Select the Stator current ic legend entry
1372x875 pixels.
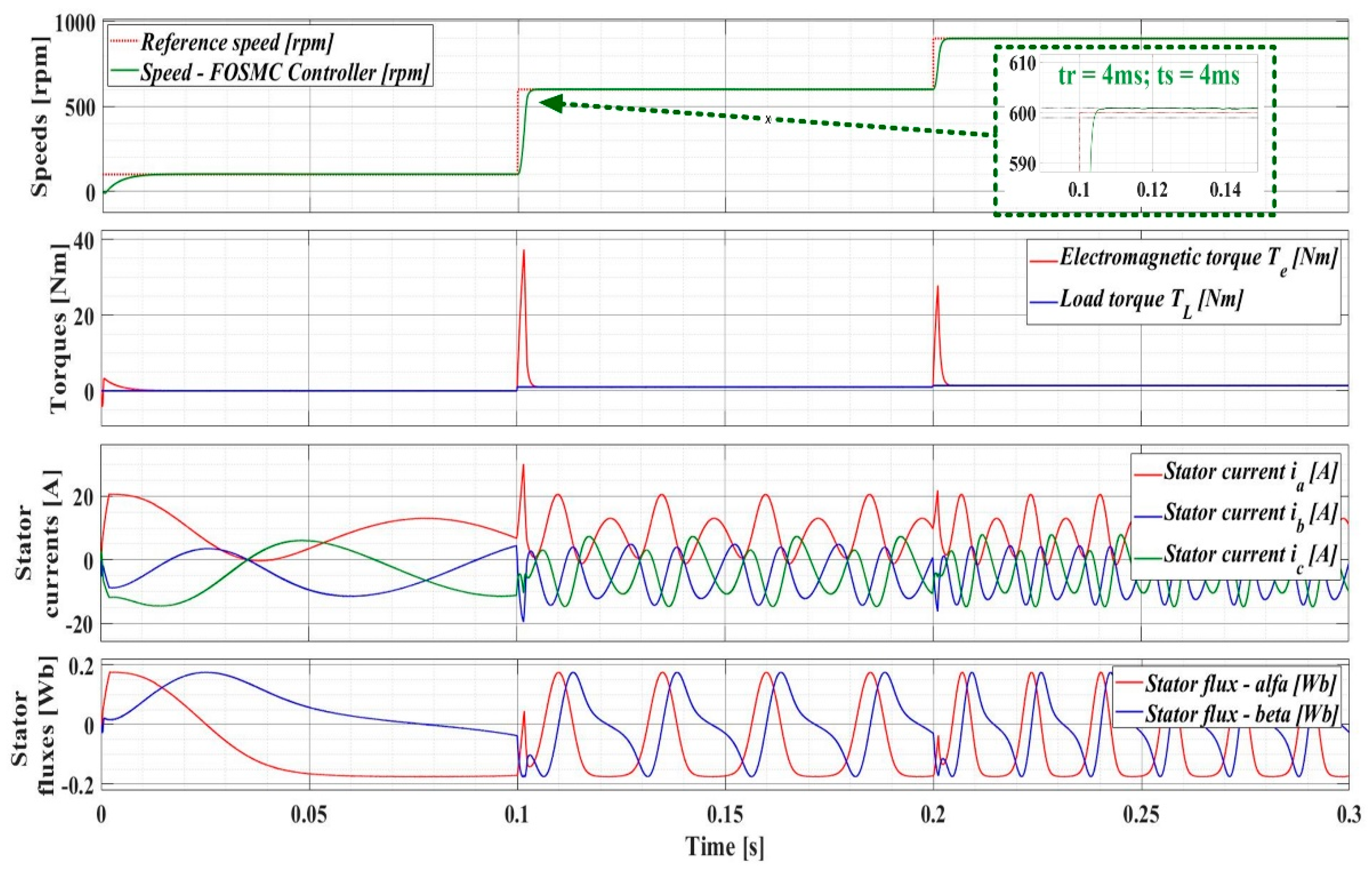point(1249,555)
